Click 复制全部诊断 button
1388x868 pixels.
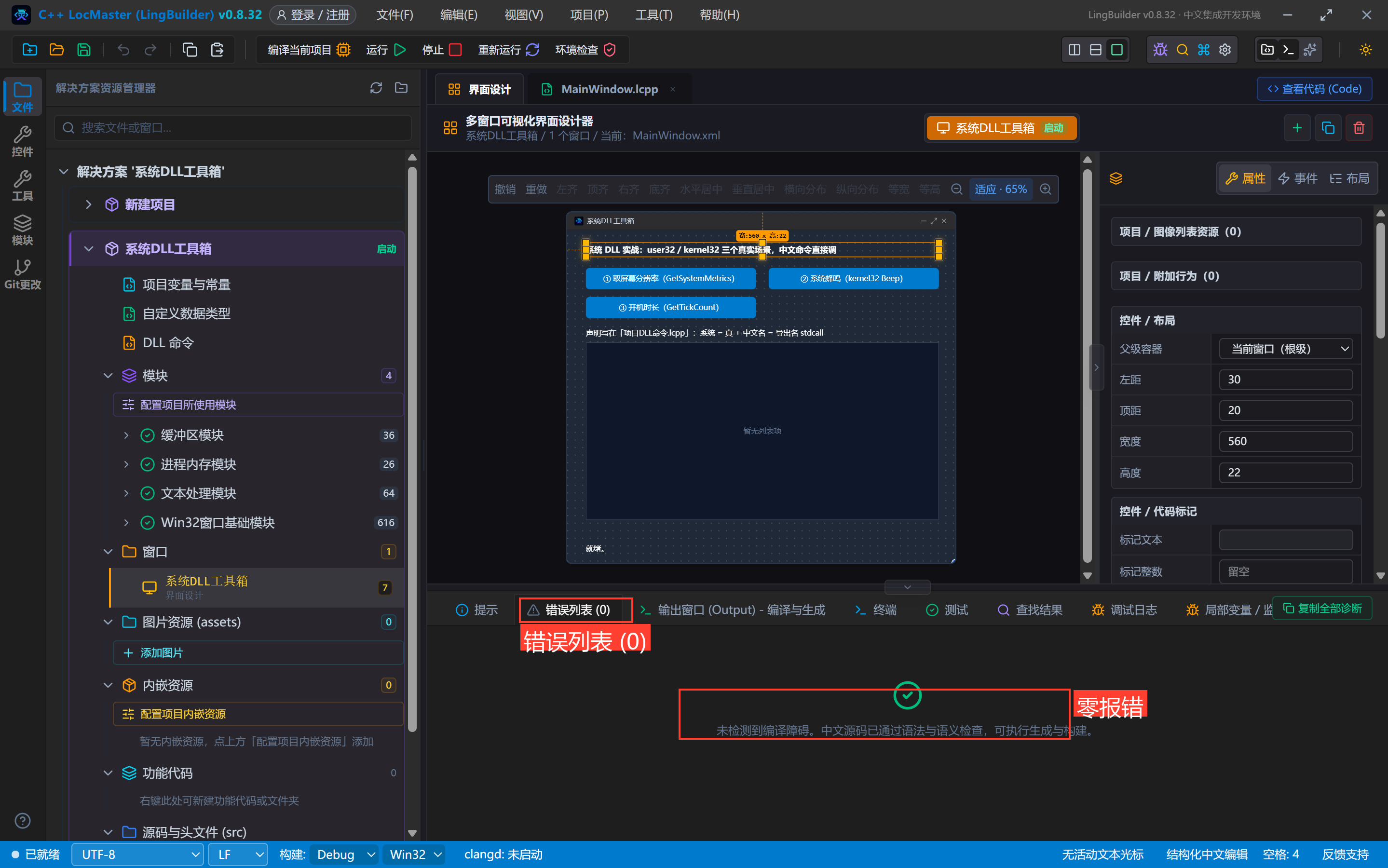1322,609
